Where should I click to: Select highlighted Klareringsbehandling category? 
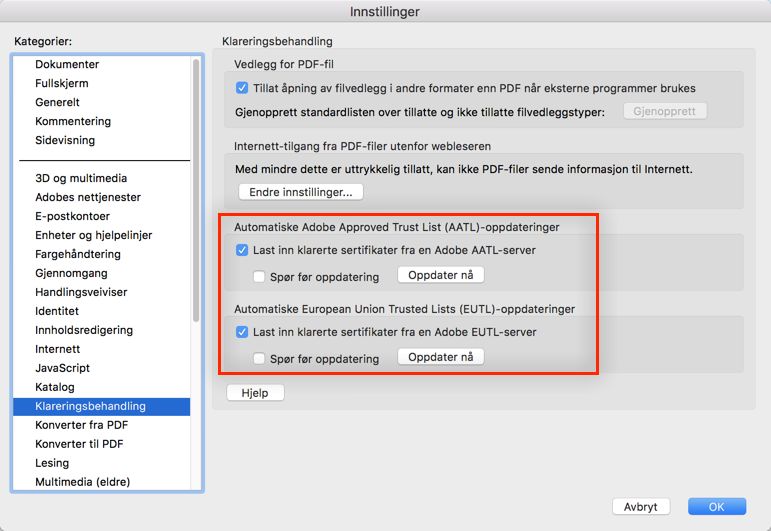point(102,406)
